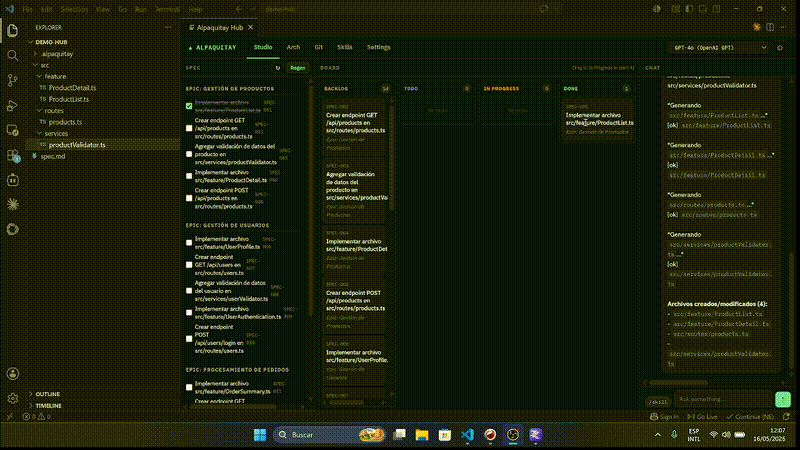Open the Search view in activity bar
Viewport: 800px width, 450px height.
click(13, 55)
